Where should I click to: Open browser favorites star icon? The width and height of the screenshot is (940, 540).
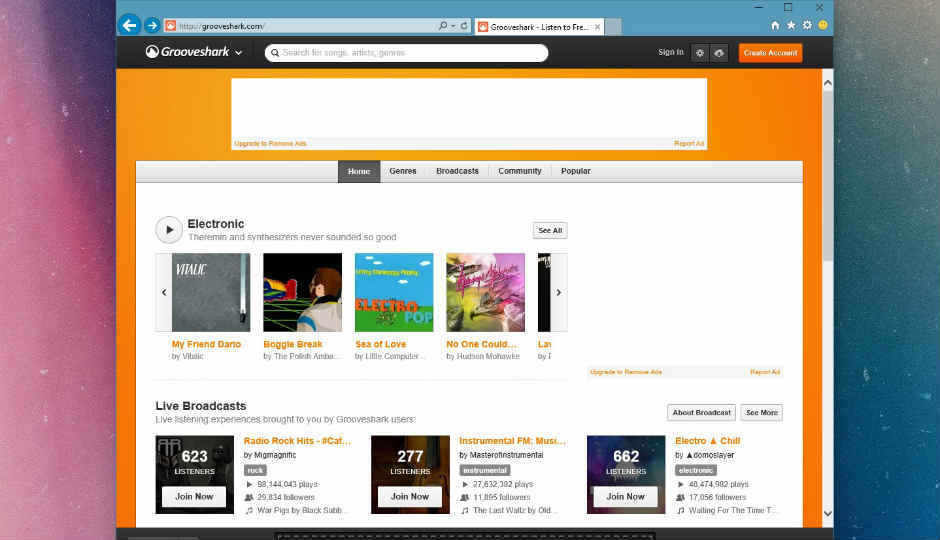click(x=791, y=25)
